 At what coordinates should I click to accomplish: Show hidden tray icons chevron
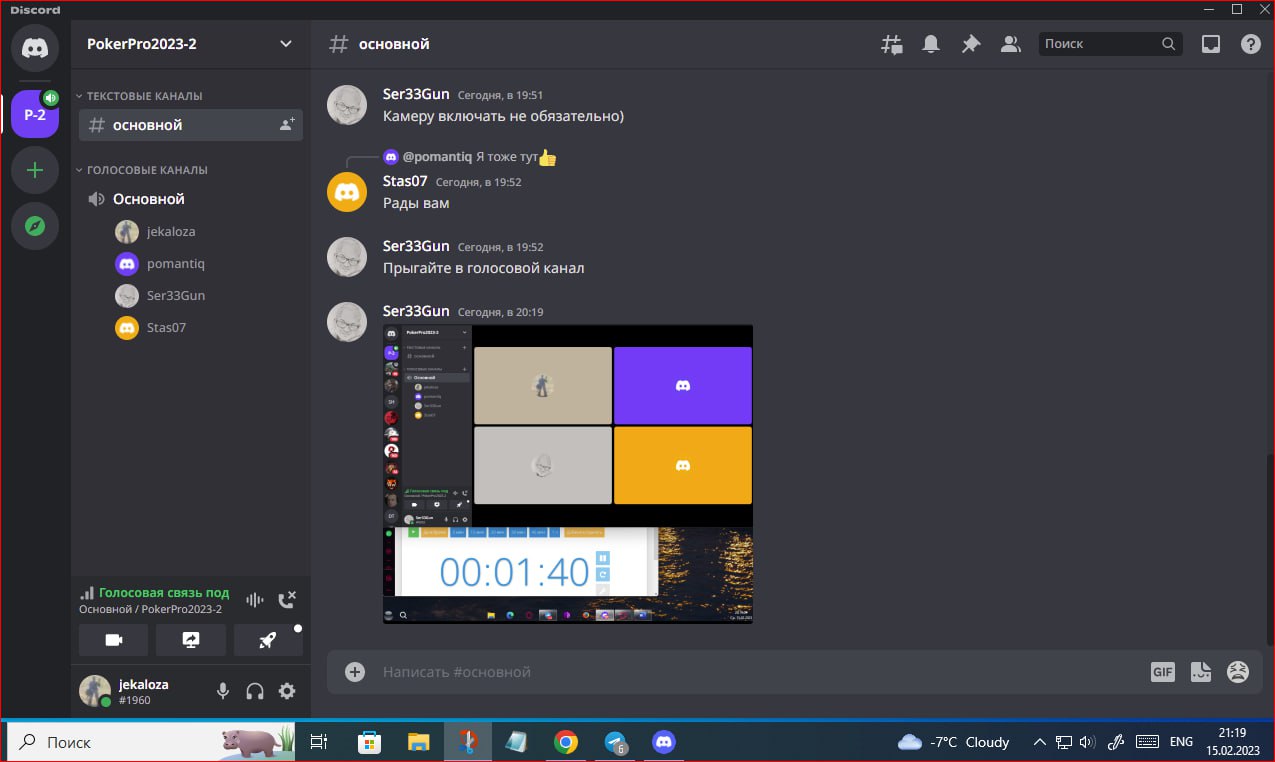[x=1039, y=742]
